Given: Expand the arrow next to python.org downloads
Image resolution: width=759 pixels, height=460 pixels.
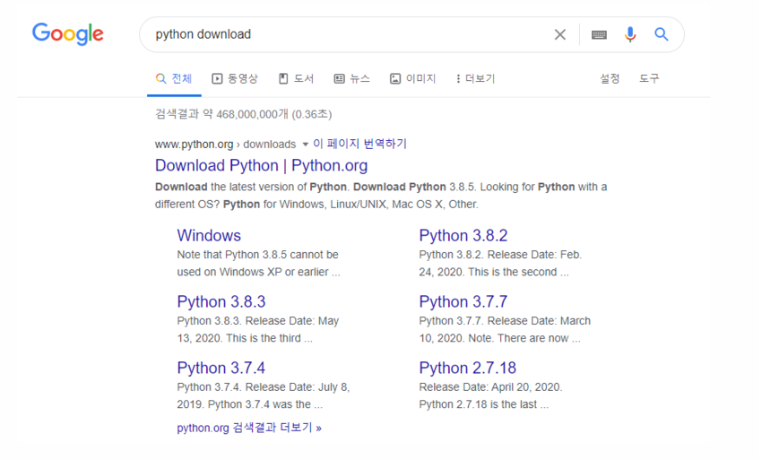Looking at the screenshot, I should pyautogui.click(x=305, y=144).
